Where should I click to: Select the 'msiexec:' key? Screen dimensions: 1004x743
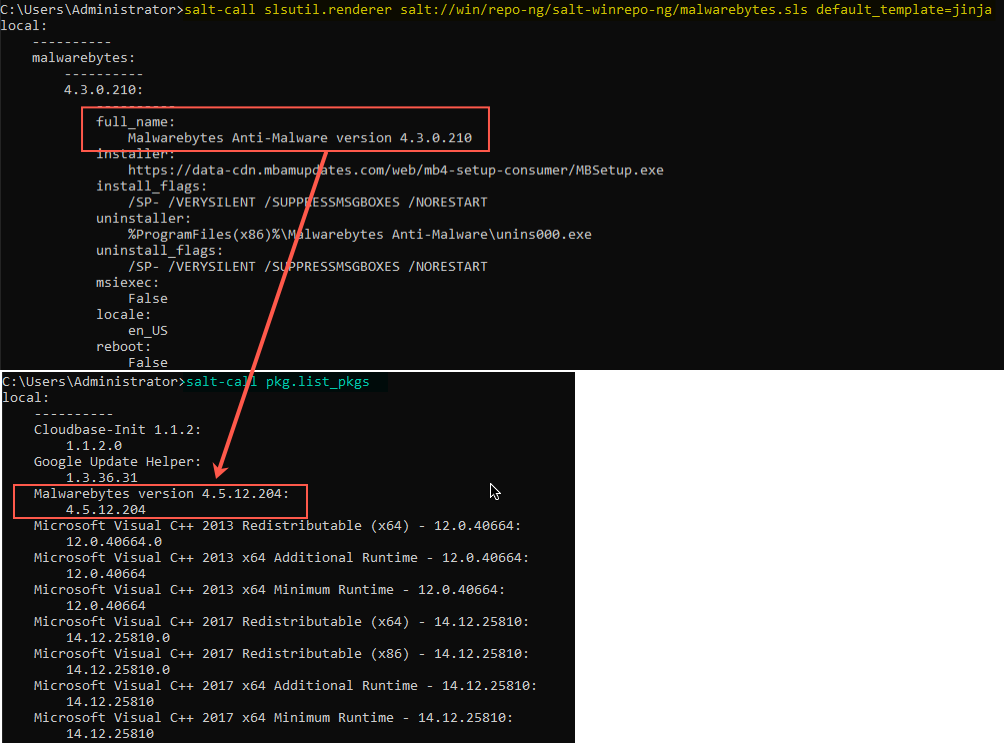coord(127,282)
